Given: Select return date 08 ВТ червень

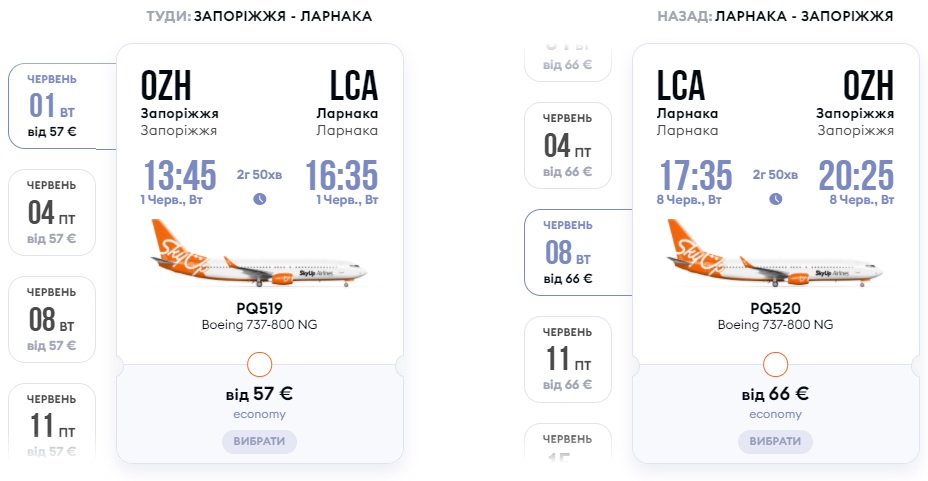Looking at the screenshot, I should 568,252.
